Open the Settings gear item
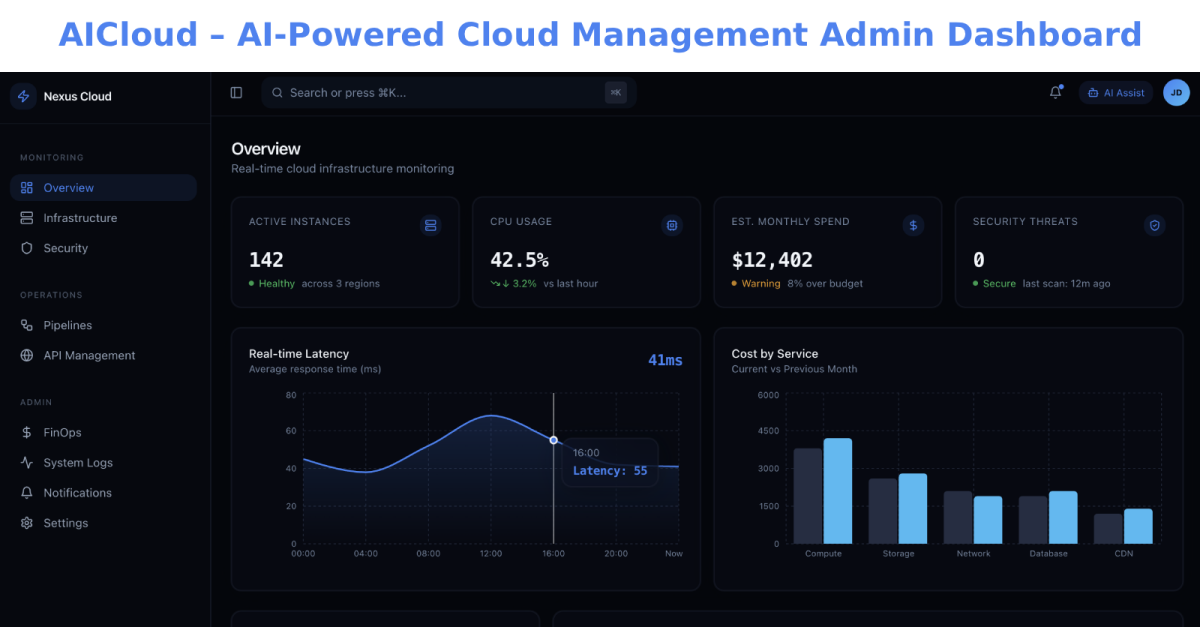The image size is (1200, 627). coord(104,523)
